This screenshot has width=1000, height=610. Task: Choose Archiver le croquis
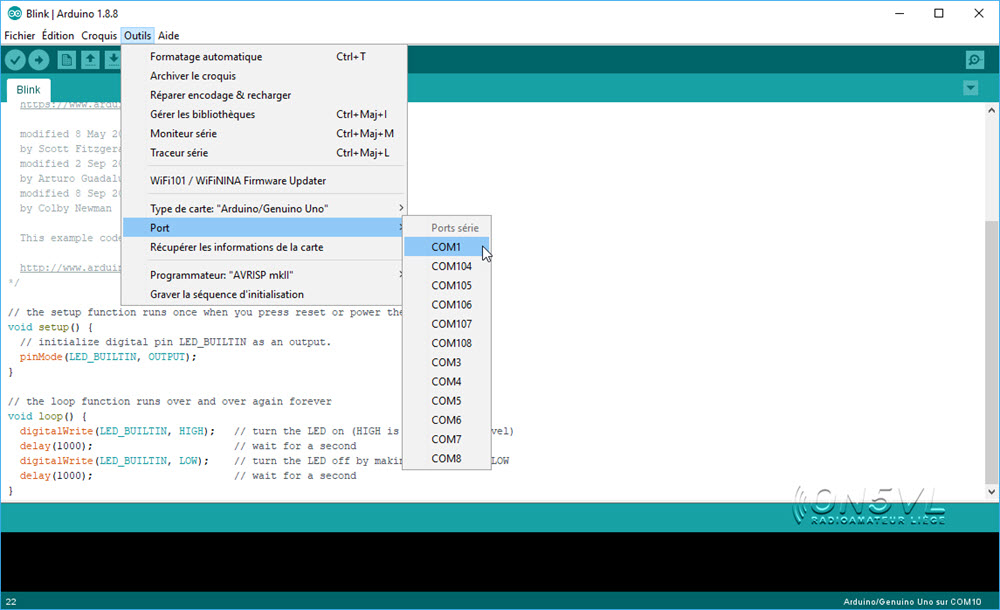click(x=262, y=76)
